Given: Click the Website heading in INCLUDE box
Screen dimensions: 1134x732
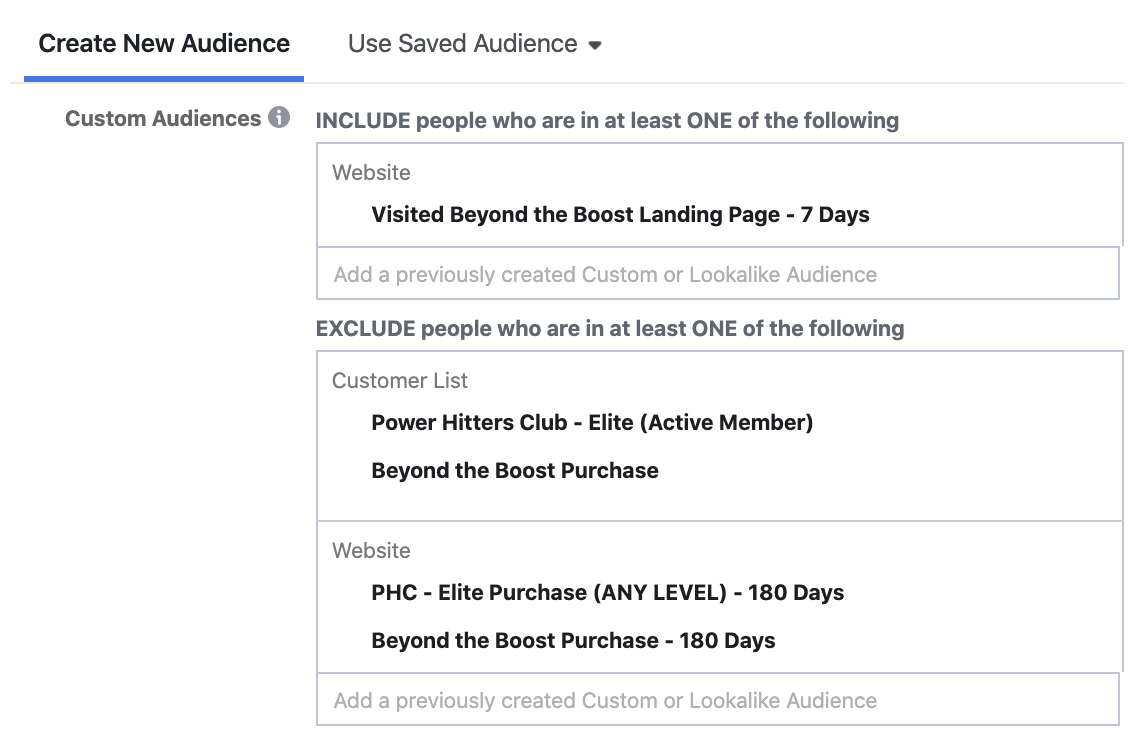Looking at the screenshot, I should (x=371, y=173).
